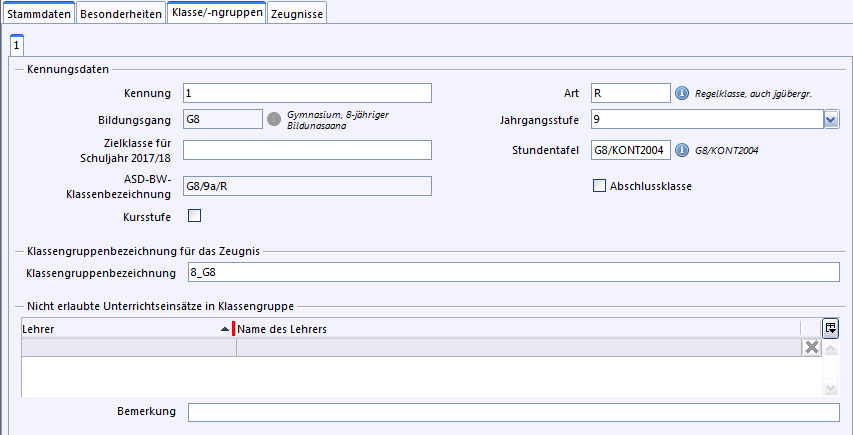Switch to the Stammdaten tab
853x435 pixels.
click(x=38, y=15)
